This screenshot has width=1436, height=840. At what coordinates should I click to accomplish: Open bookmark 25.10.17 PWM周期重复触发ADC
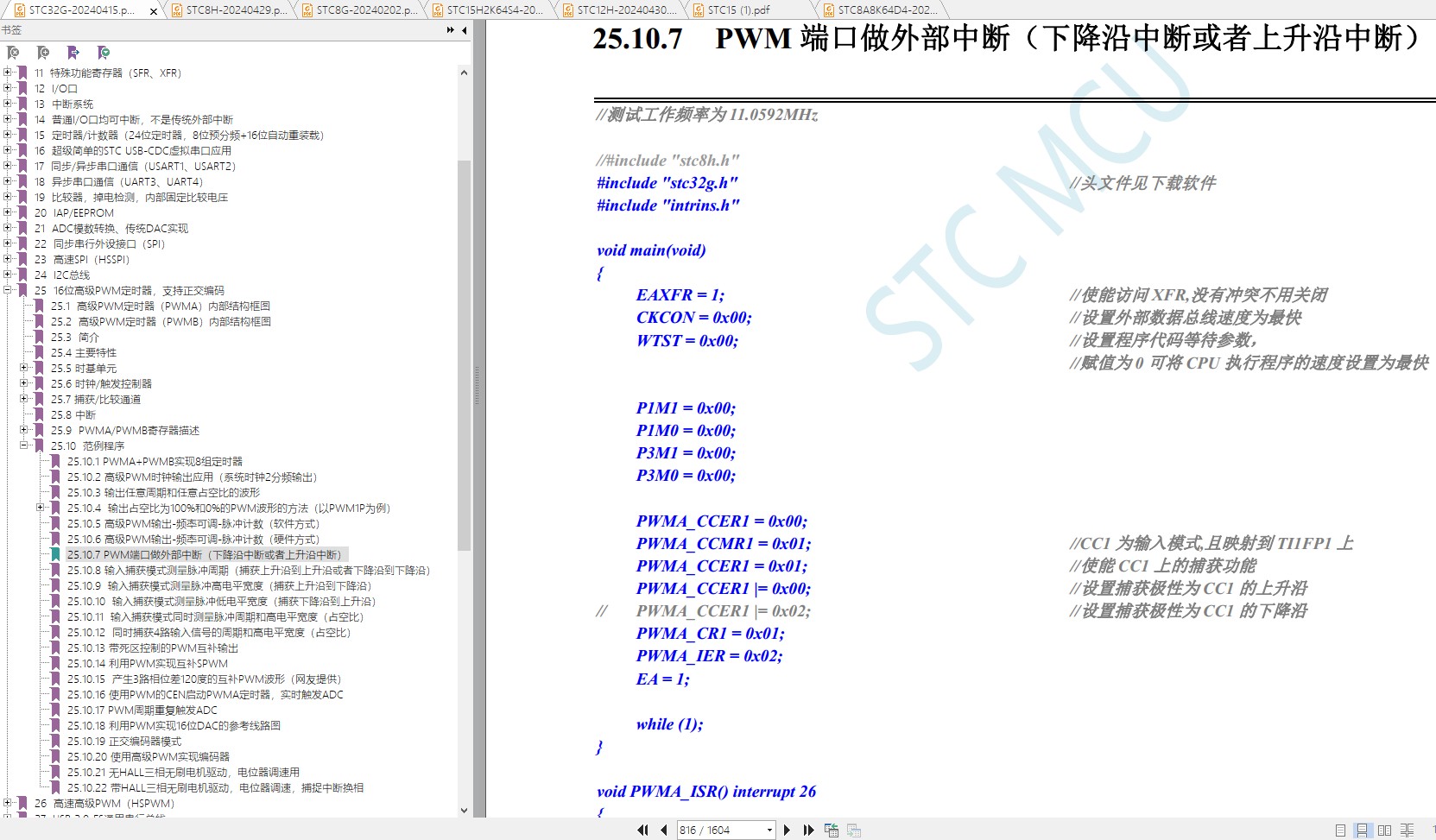point(142,710)
